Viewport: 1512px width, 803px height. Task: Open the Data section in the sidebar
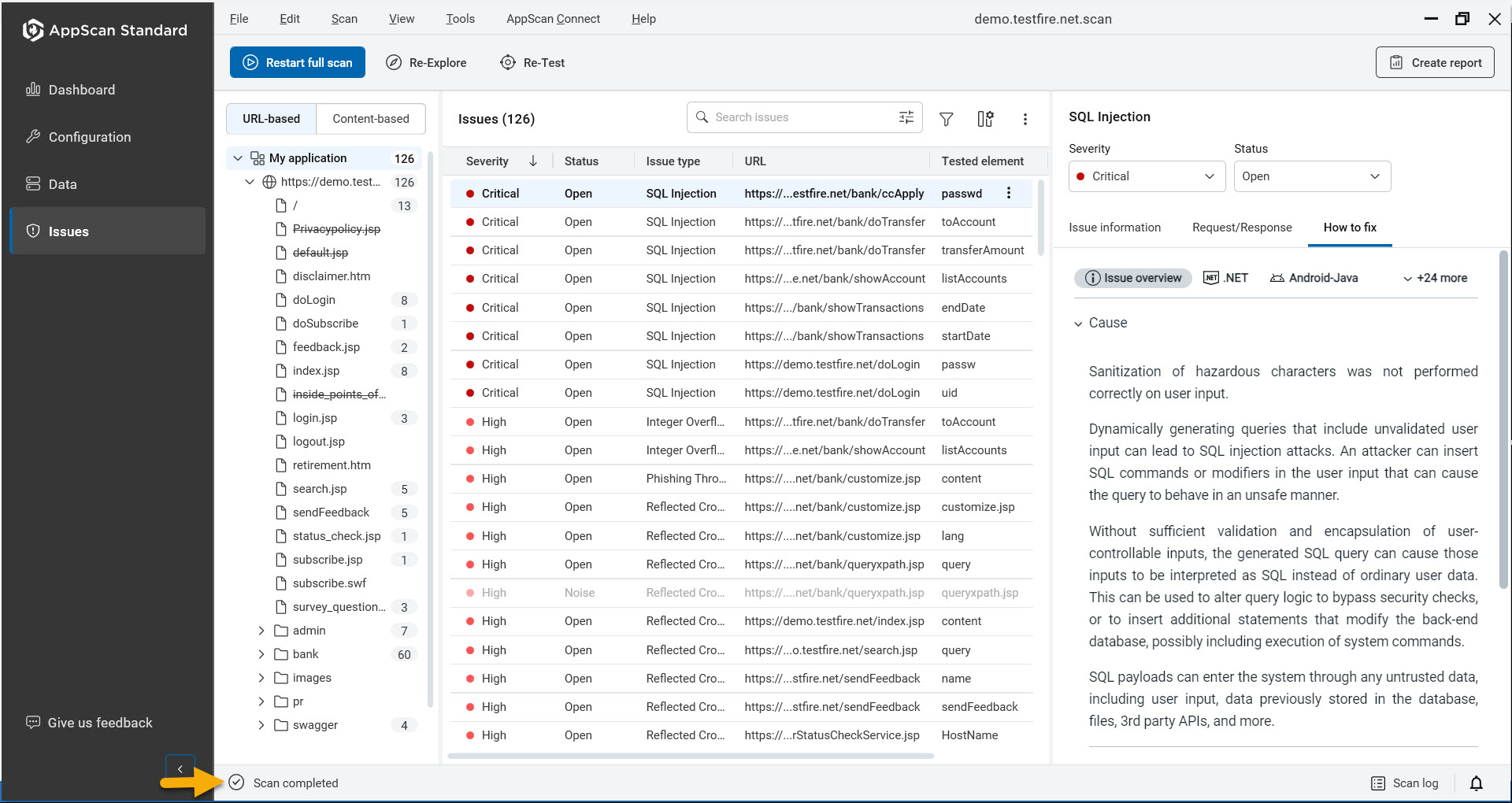(61, 183)
